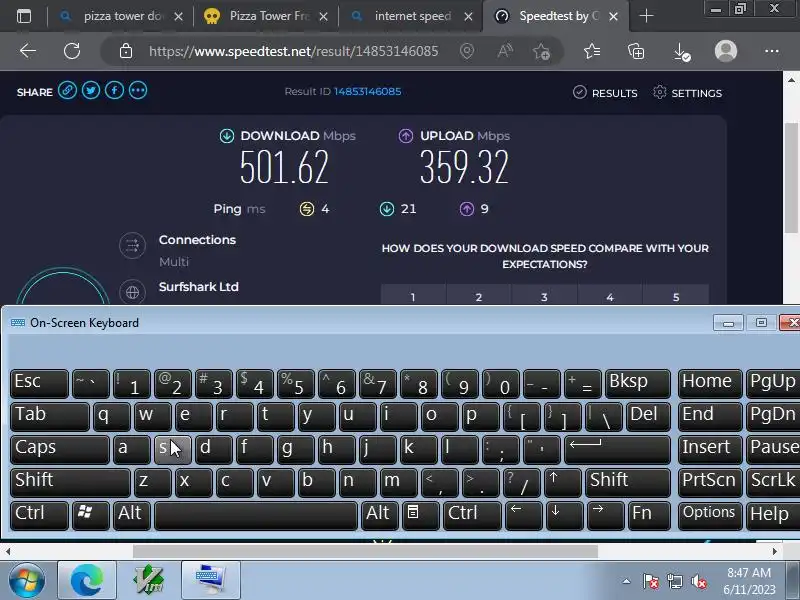The height and width of the screenshot is (600, 800).
Task: Open the tab actions menu icon
Action: click(x=23, y=16)
